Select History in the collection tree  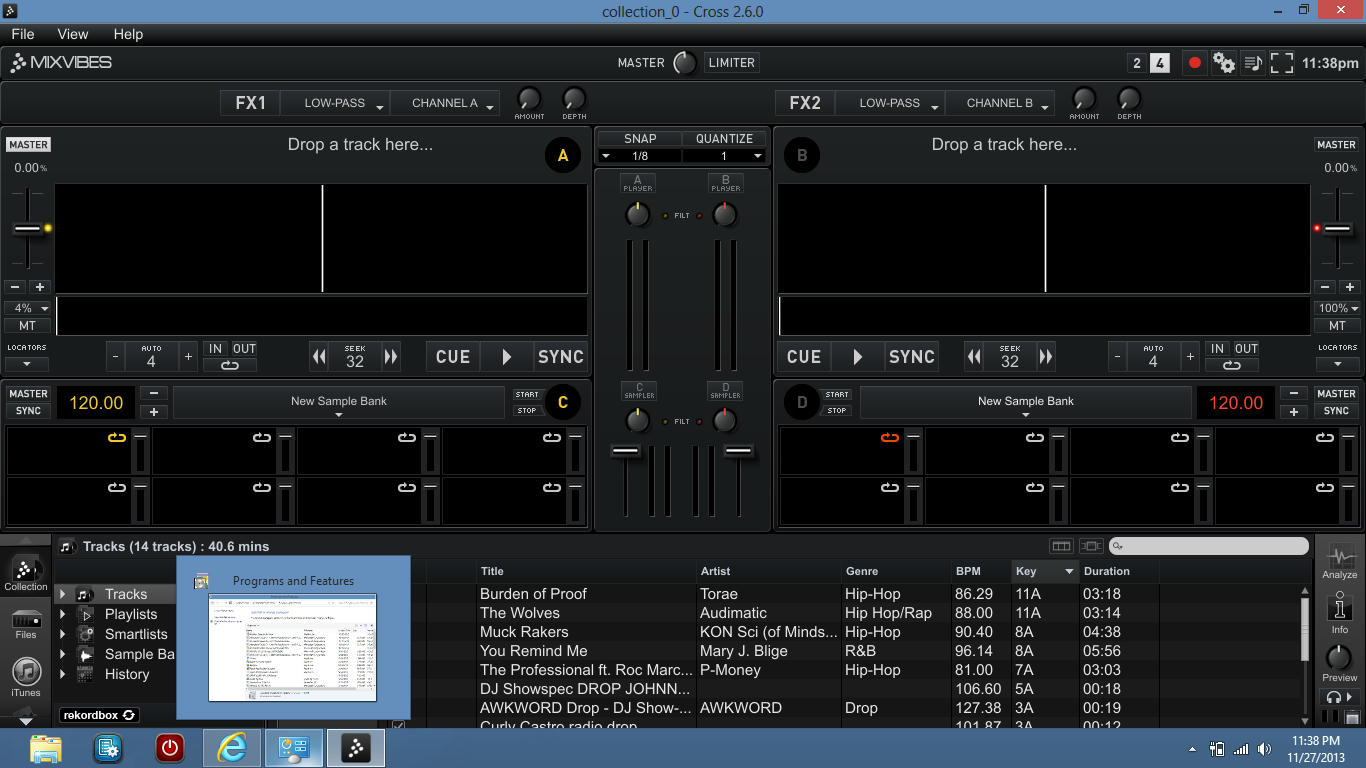click(x=127, y=674)
